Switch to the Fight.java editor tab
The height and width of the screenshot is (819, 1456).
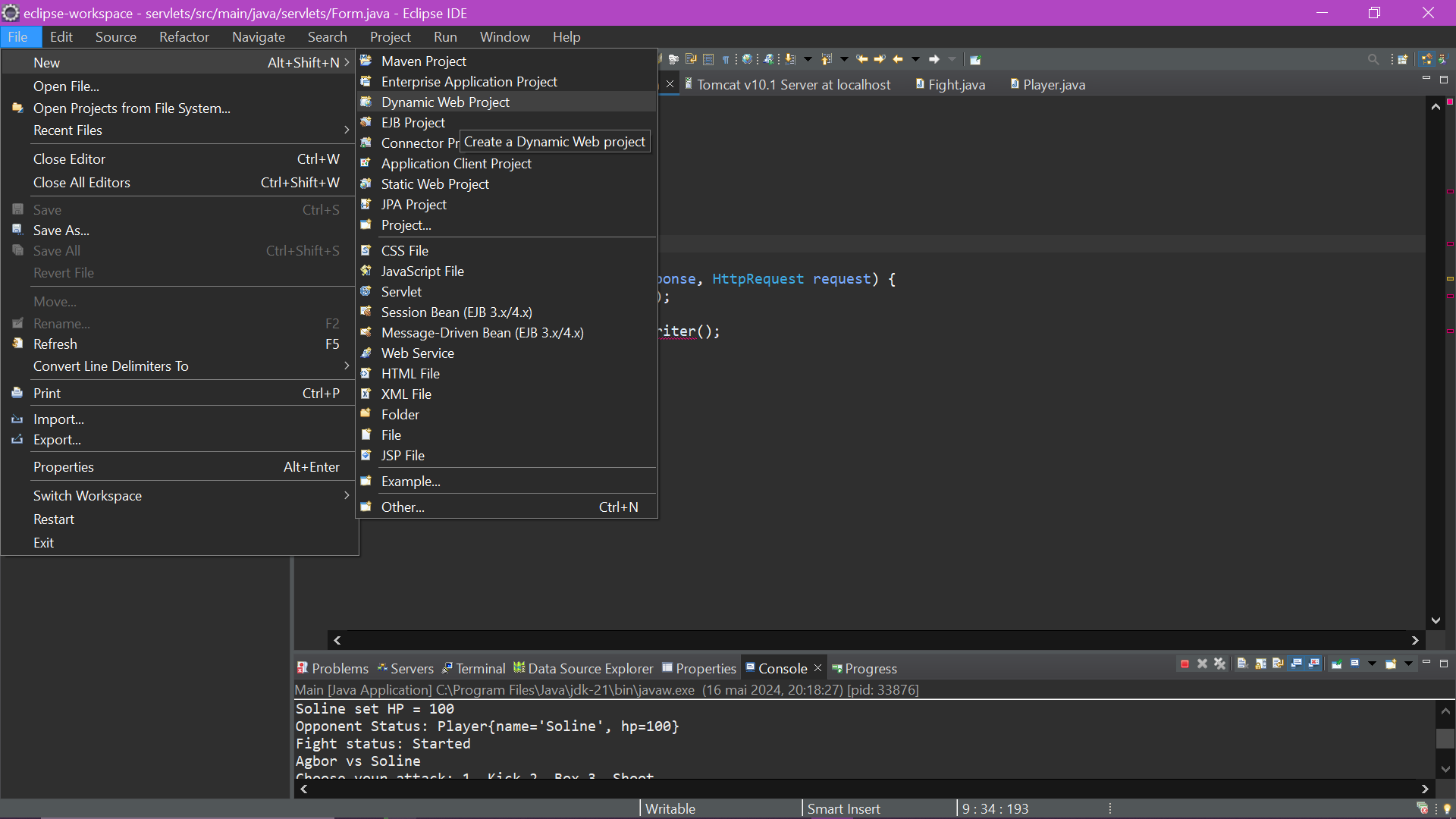tap(951, 84)
